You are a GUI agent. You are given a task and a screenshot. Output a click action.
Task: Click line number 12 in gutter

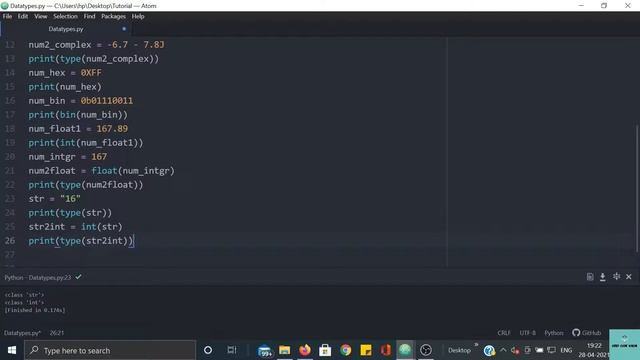pyautogui.click(x=10, y=45)
